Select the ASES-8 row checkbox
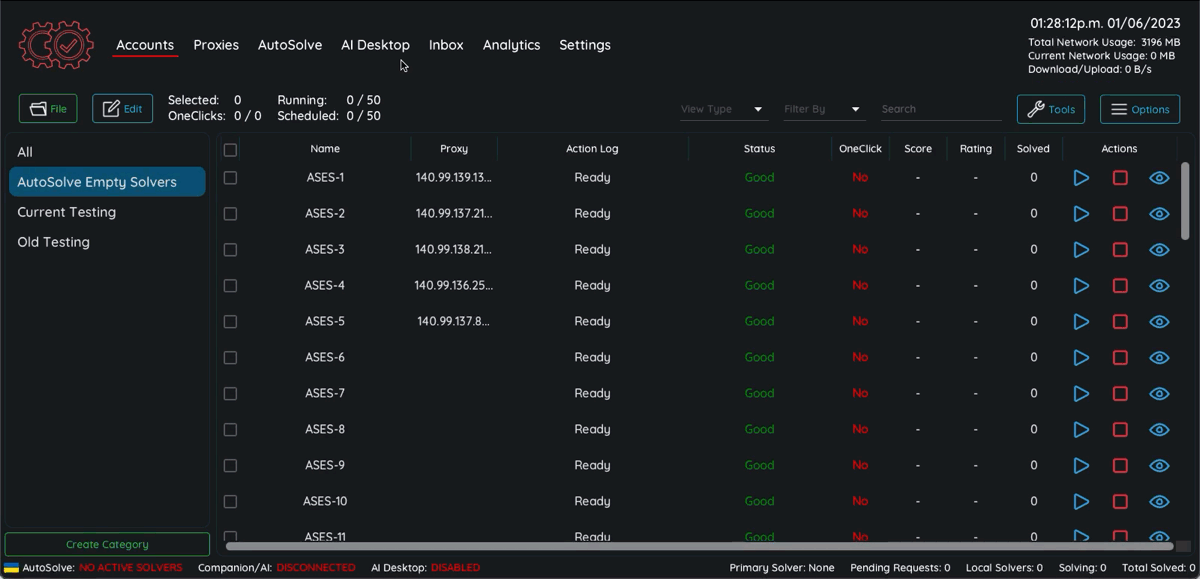The height and width of the screenshot is (579, 1200). (x=230, y=430)
